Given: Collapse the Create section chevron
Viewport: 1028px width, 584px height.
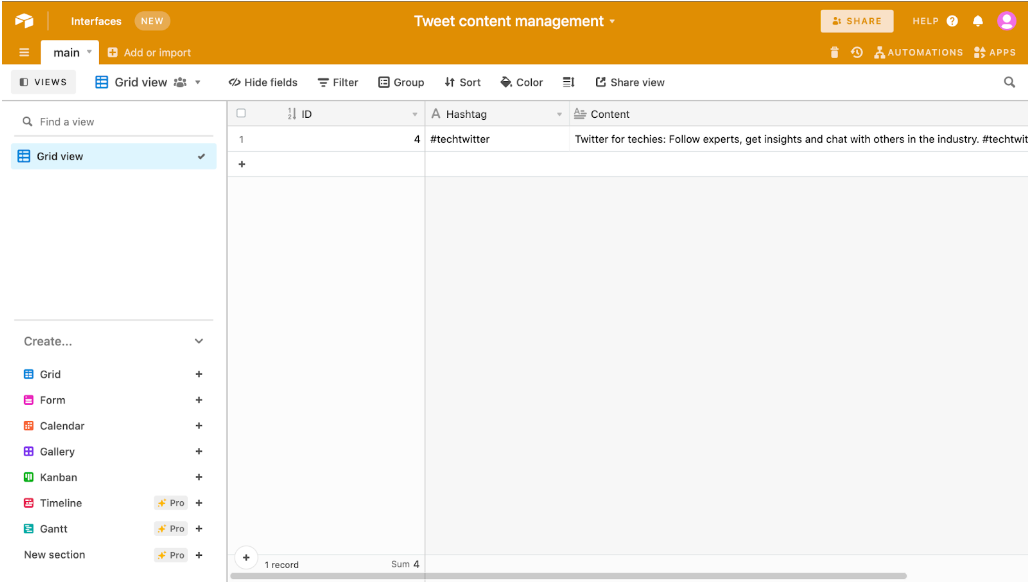Looking at the screenshot, I should click(198, 341).
